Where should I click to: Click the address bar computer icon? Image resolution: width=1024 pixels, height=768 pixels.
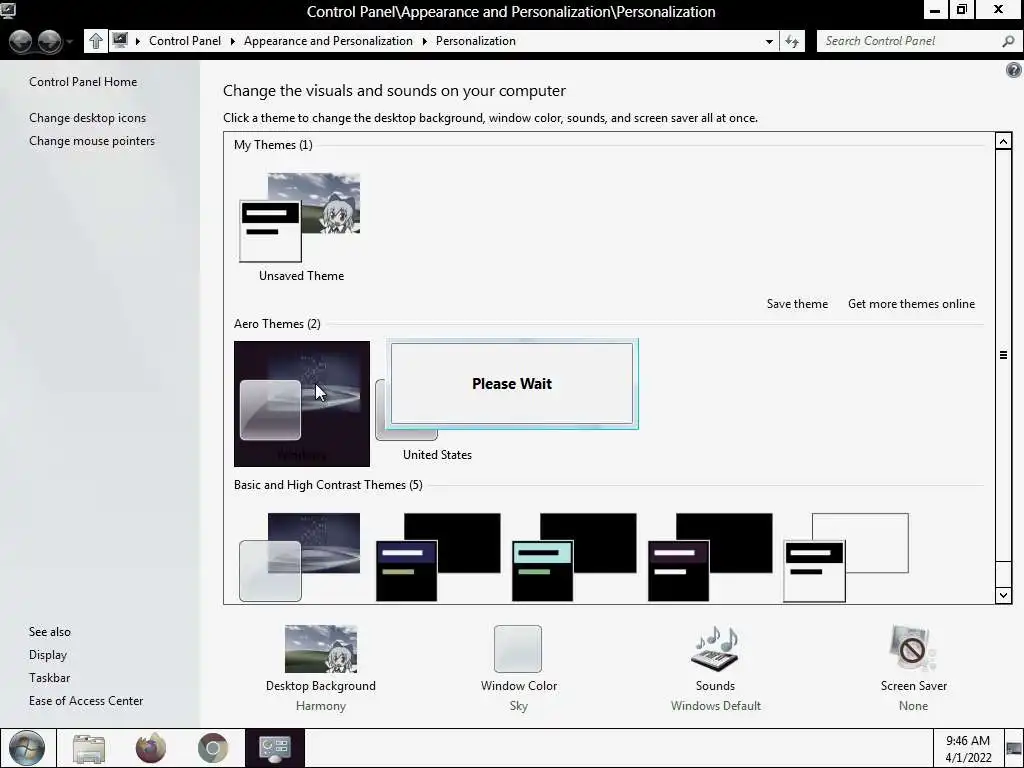(x=120, y=40)
